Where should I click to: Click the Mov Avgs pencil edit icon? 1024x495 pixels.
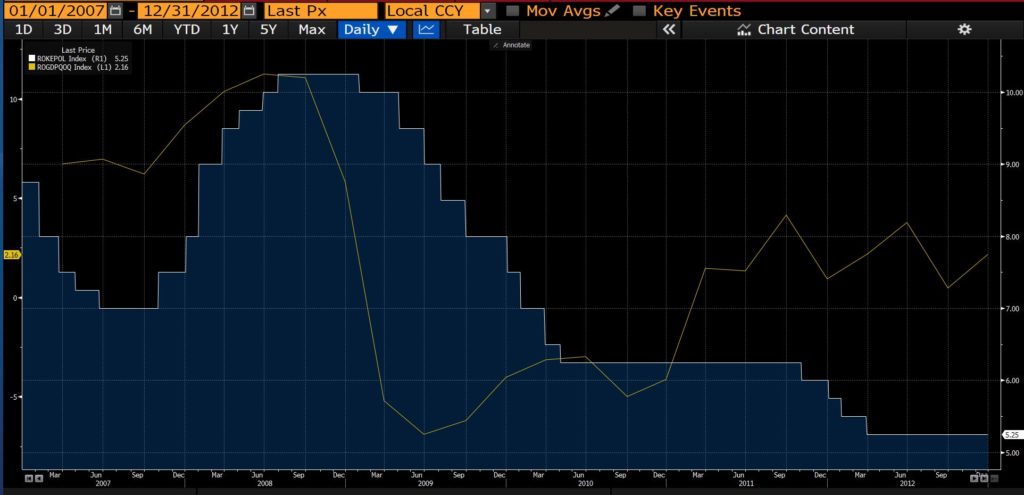(x=613, y=11)
